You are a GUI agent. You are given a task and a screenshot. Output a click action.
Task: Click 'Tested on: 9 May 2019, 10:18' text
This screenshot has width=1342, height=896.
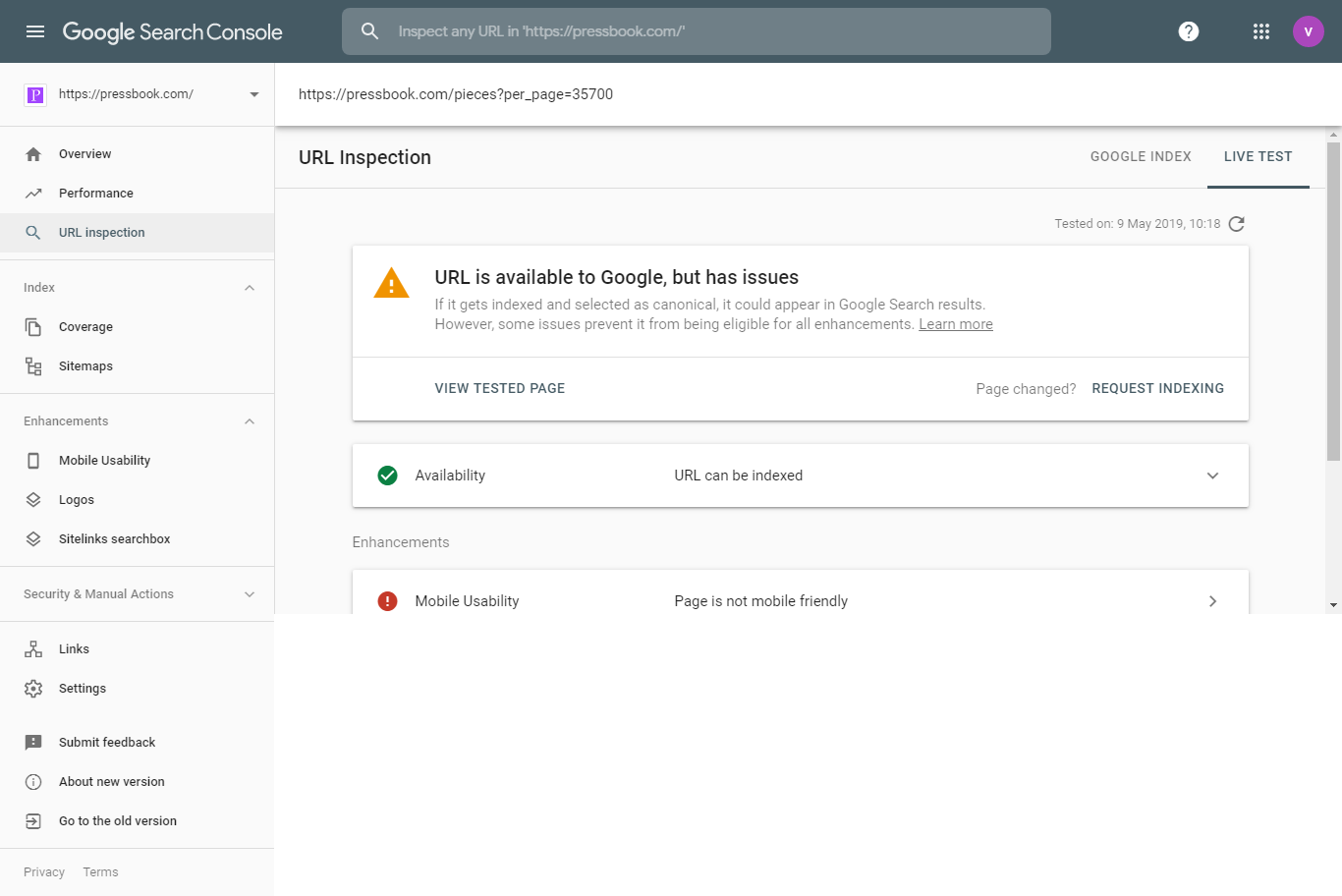[1138, 224]
